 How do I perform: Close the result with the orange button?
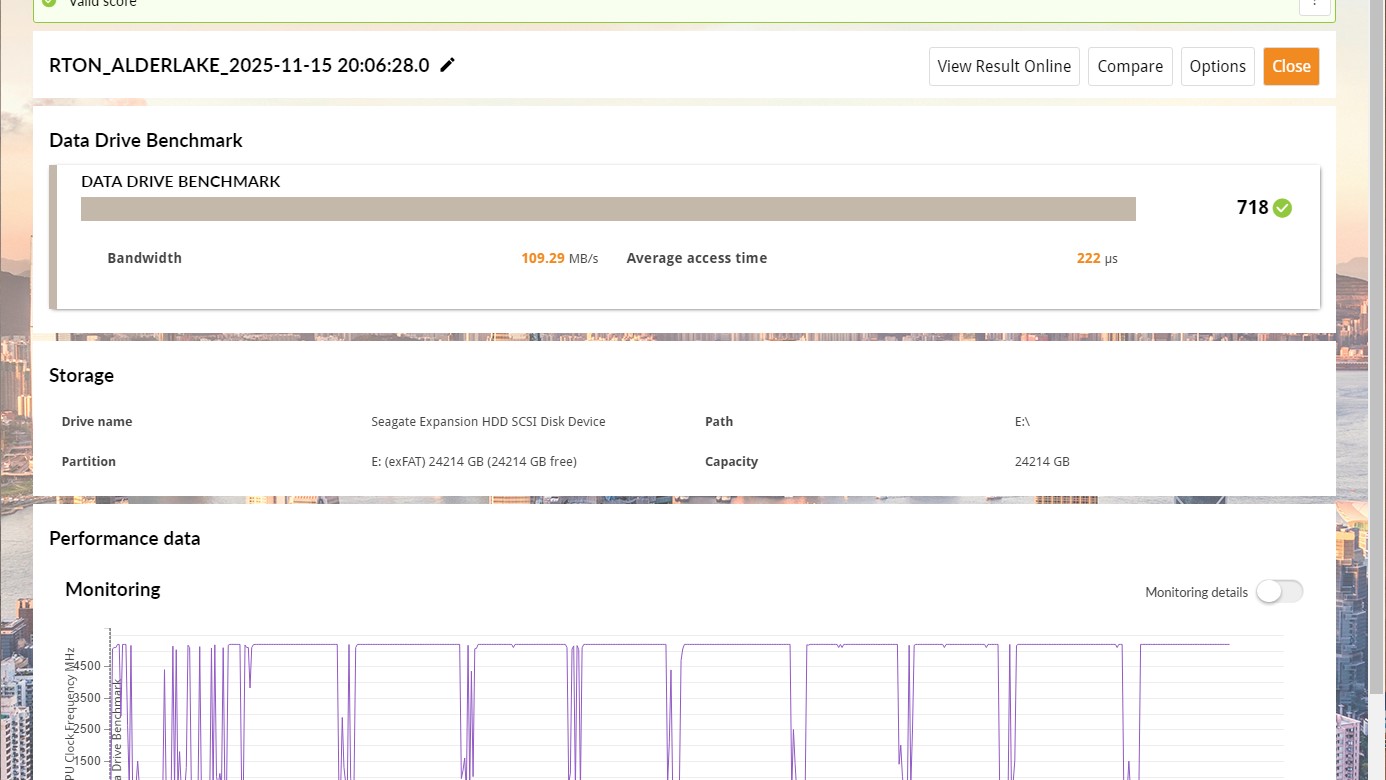[1290, 66]
